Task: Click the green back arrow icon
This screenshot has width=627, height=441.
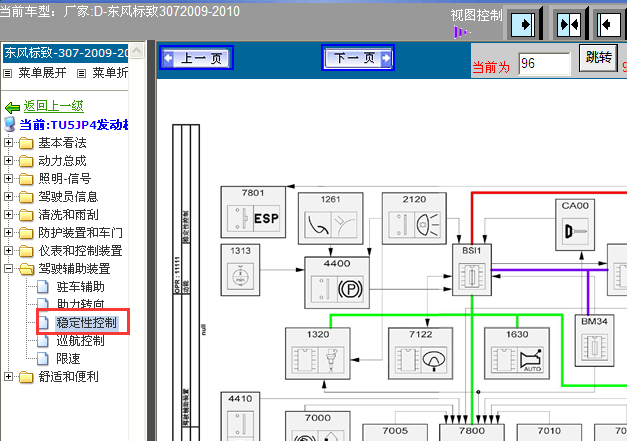Action: click(12, 107)
